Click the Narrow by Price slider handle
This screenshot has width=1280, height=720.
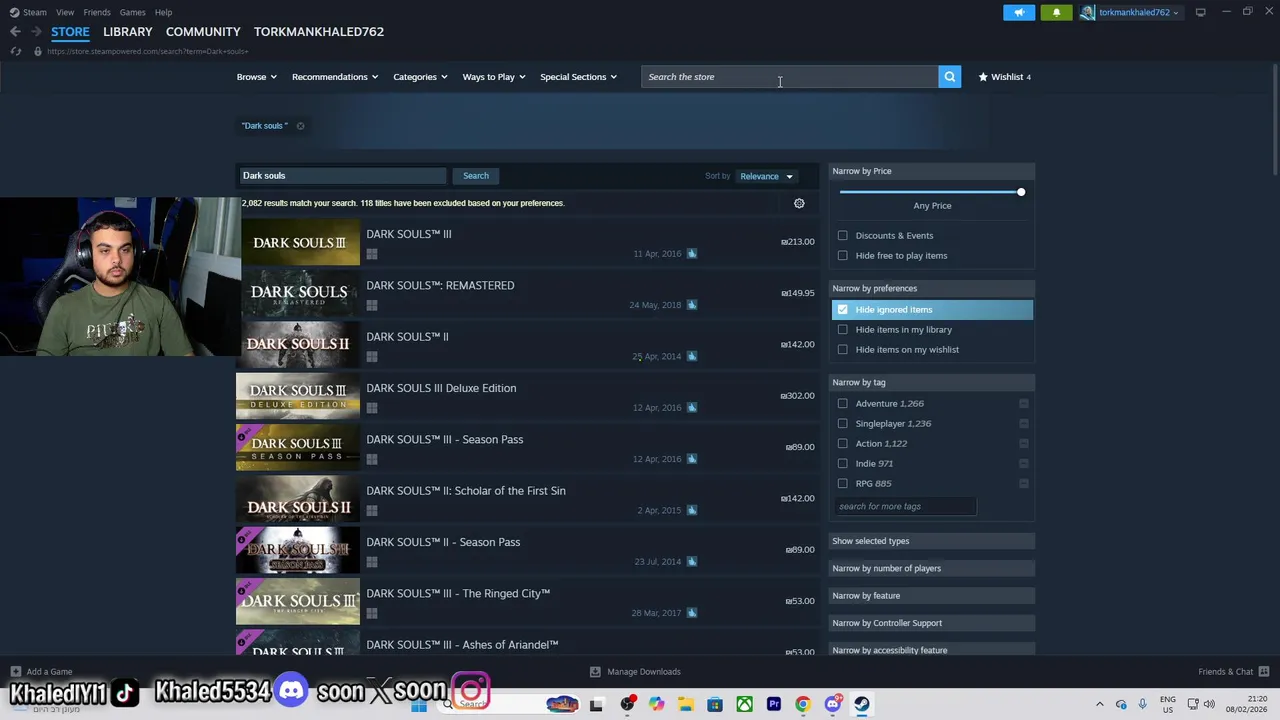tap(1021, 192)
